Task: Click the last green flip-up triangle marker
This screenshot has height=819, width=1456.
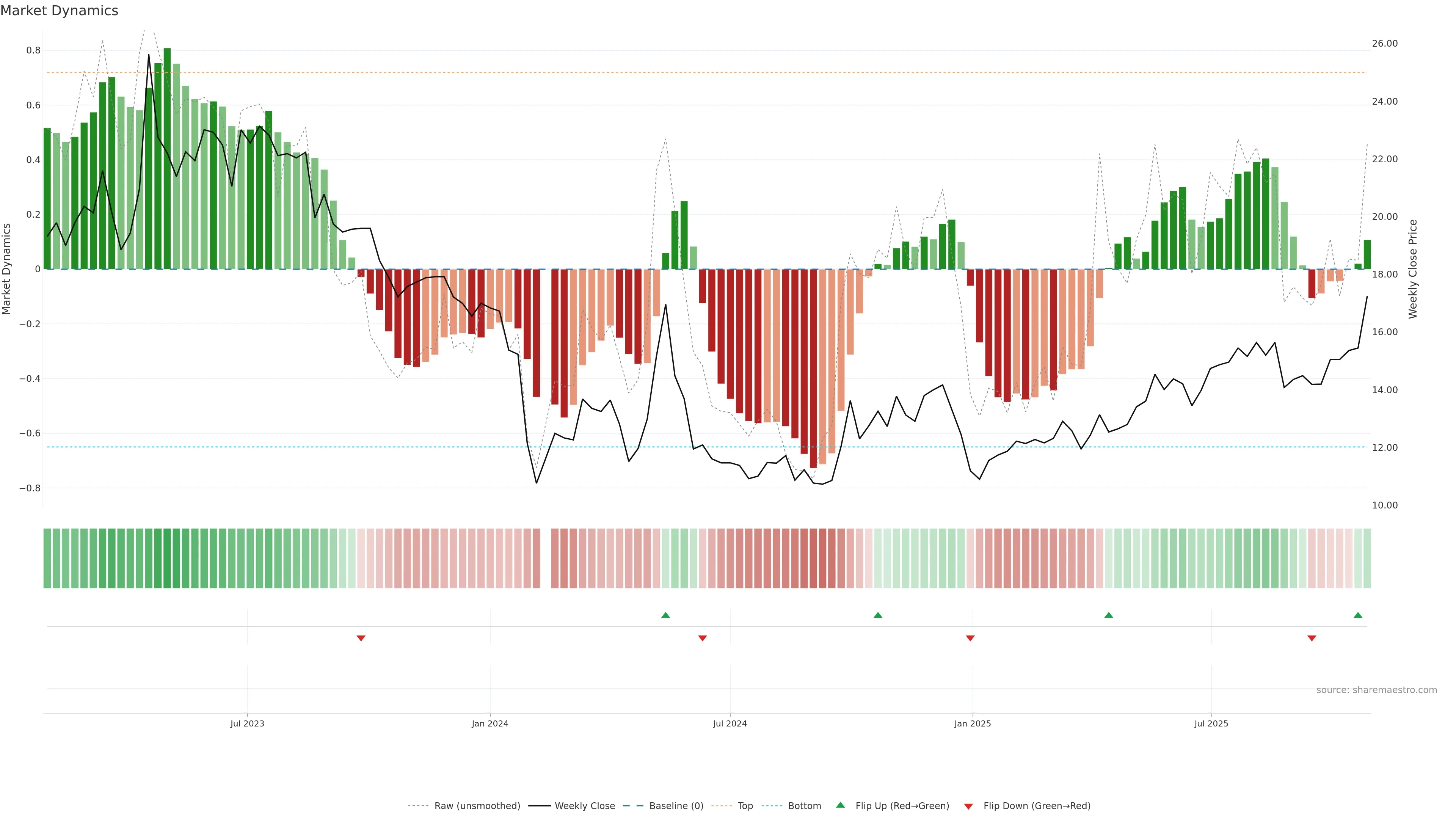Action: coord(1358,615)
